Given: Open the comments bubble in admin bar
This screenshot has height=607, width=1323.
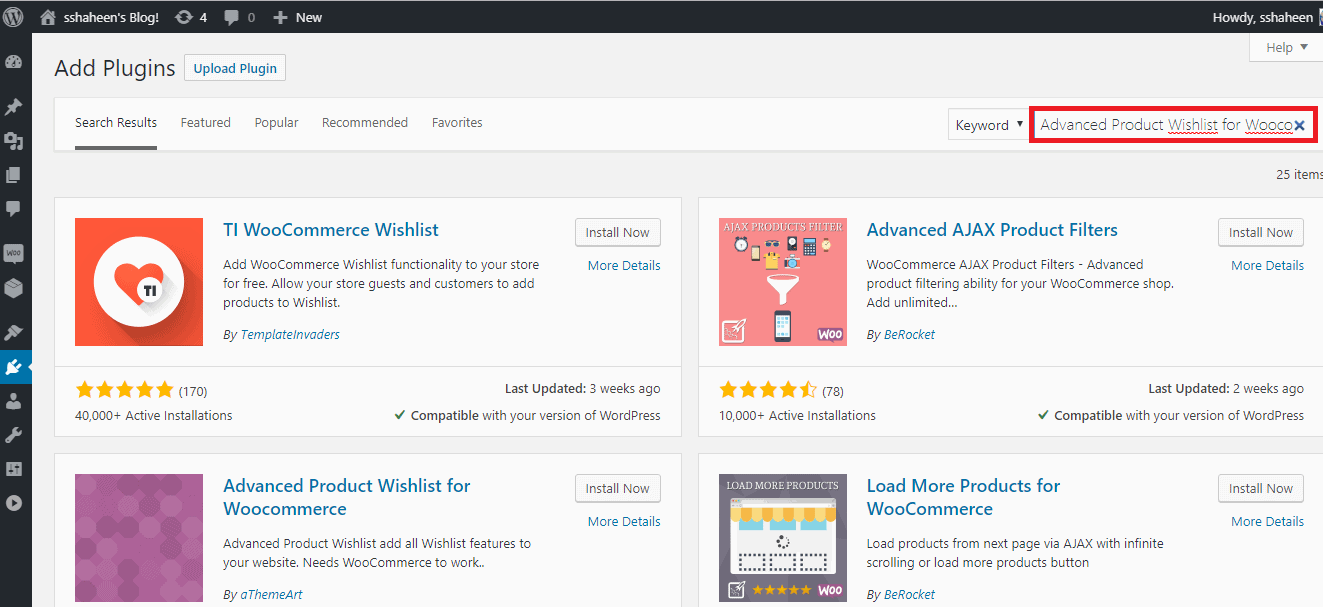Looking at the screenshot, I should 239,17.
